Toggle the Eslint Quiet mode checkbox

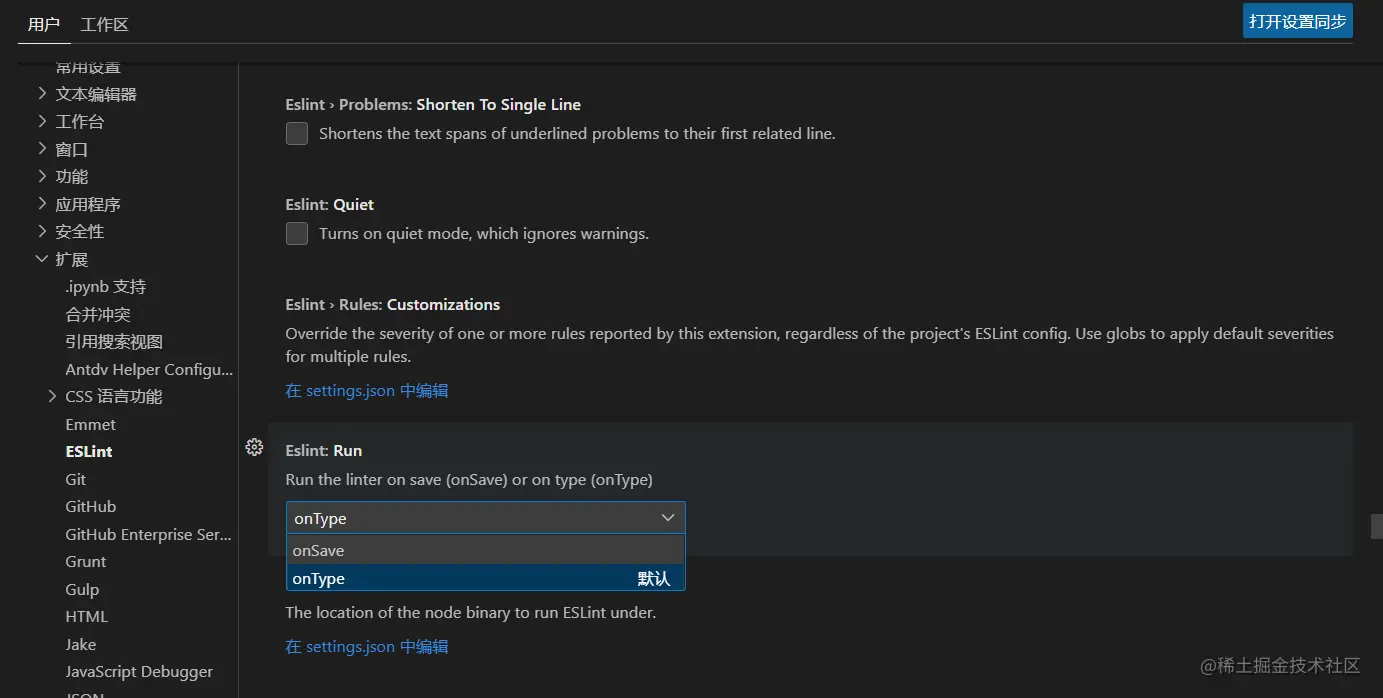pos(297,234)
